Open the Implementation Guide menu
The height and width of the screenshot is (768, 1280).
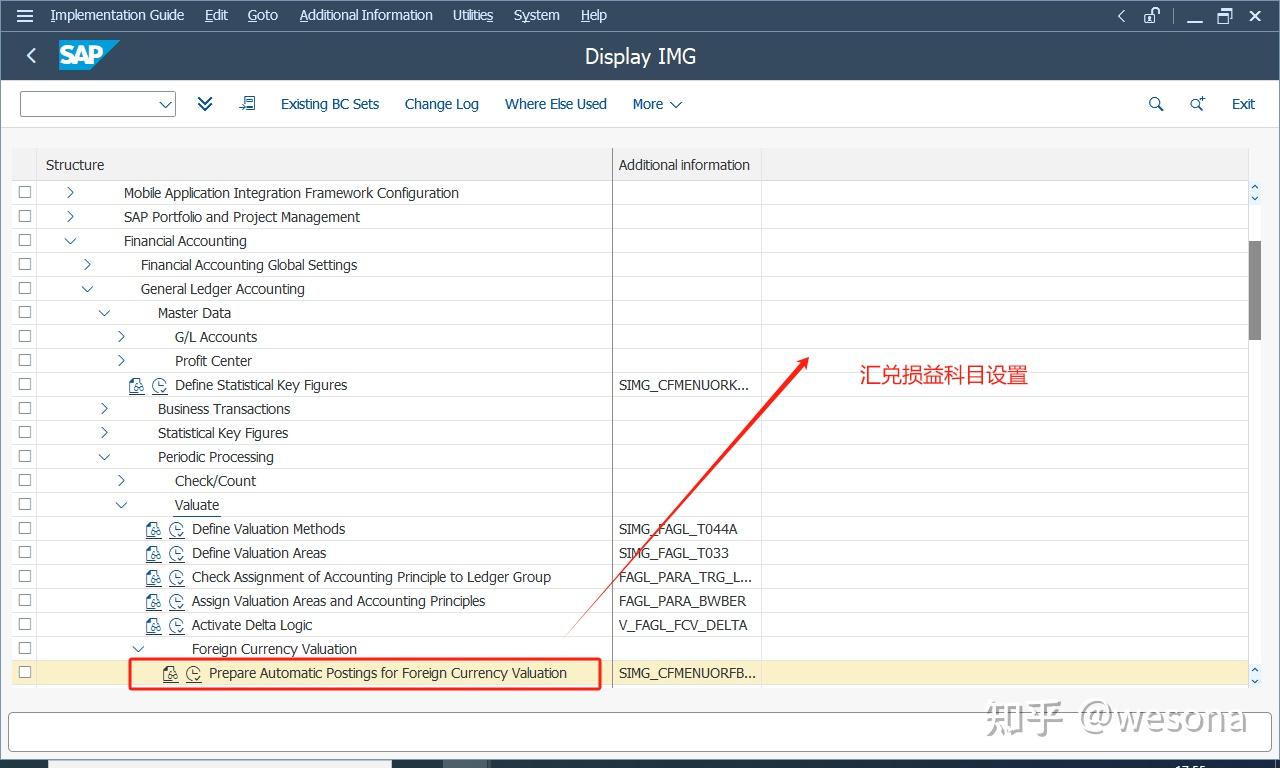(x=117, y=15)
